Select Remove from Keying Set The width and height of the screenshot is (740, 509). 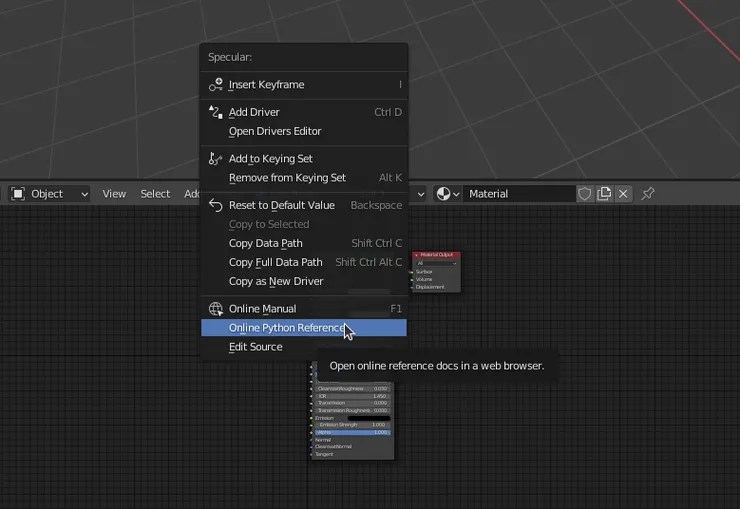[x=303, y=178]
